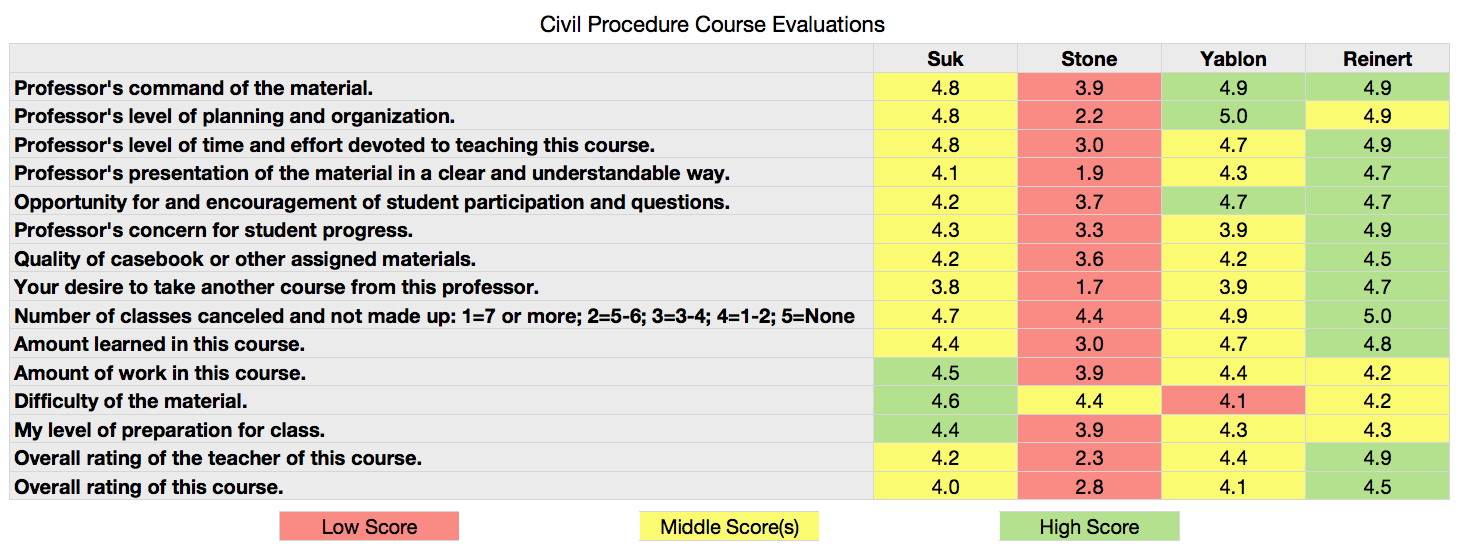Select the Reinert column header
The image size is (1460, 555).
point(1377,59)
